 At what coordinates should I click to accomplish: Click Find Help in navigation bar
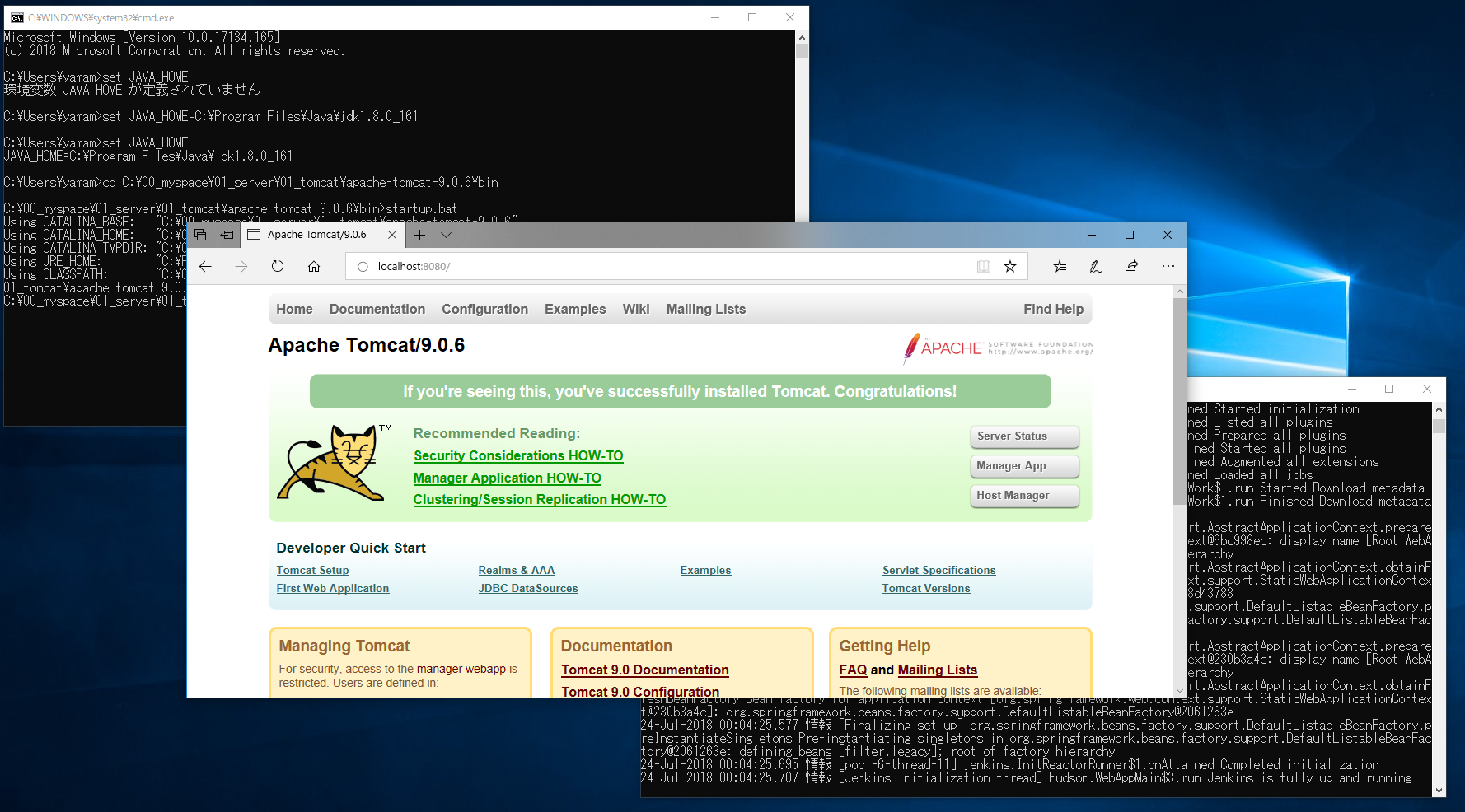(1053, 309)
